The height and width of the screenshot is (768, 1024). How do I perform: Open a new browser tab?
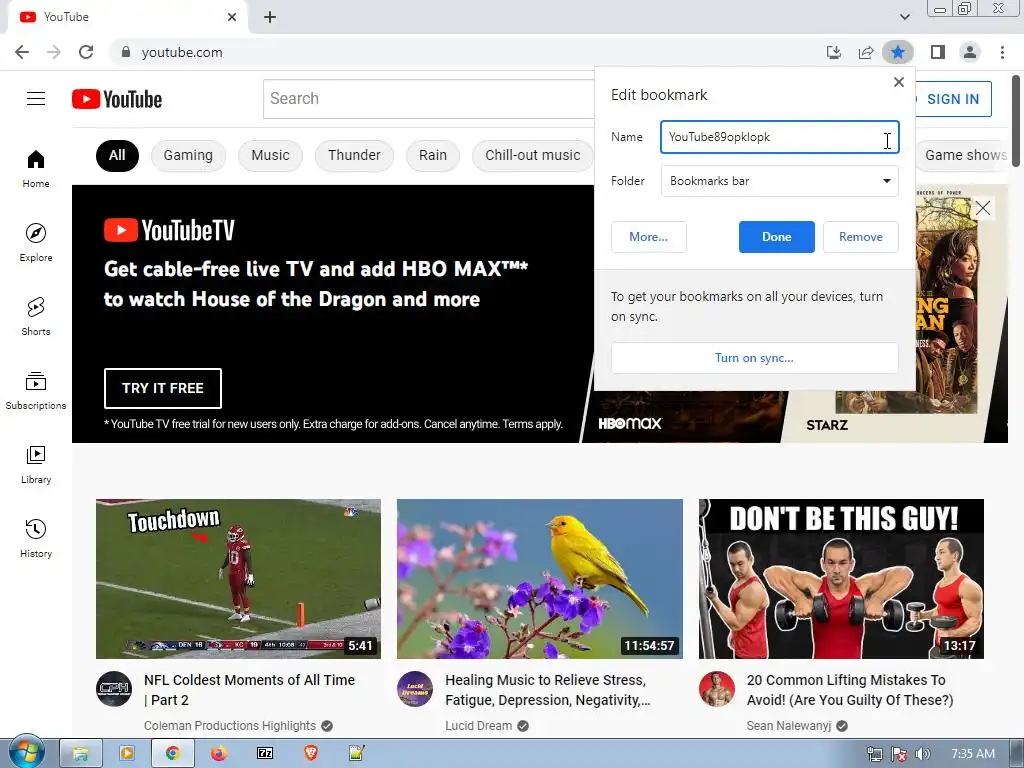270,17
